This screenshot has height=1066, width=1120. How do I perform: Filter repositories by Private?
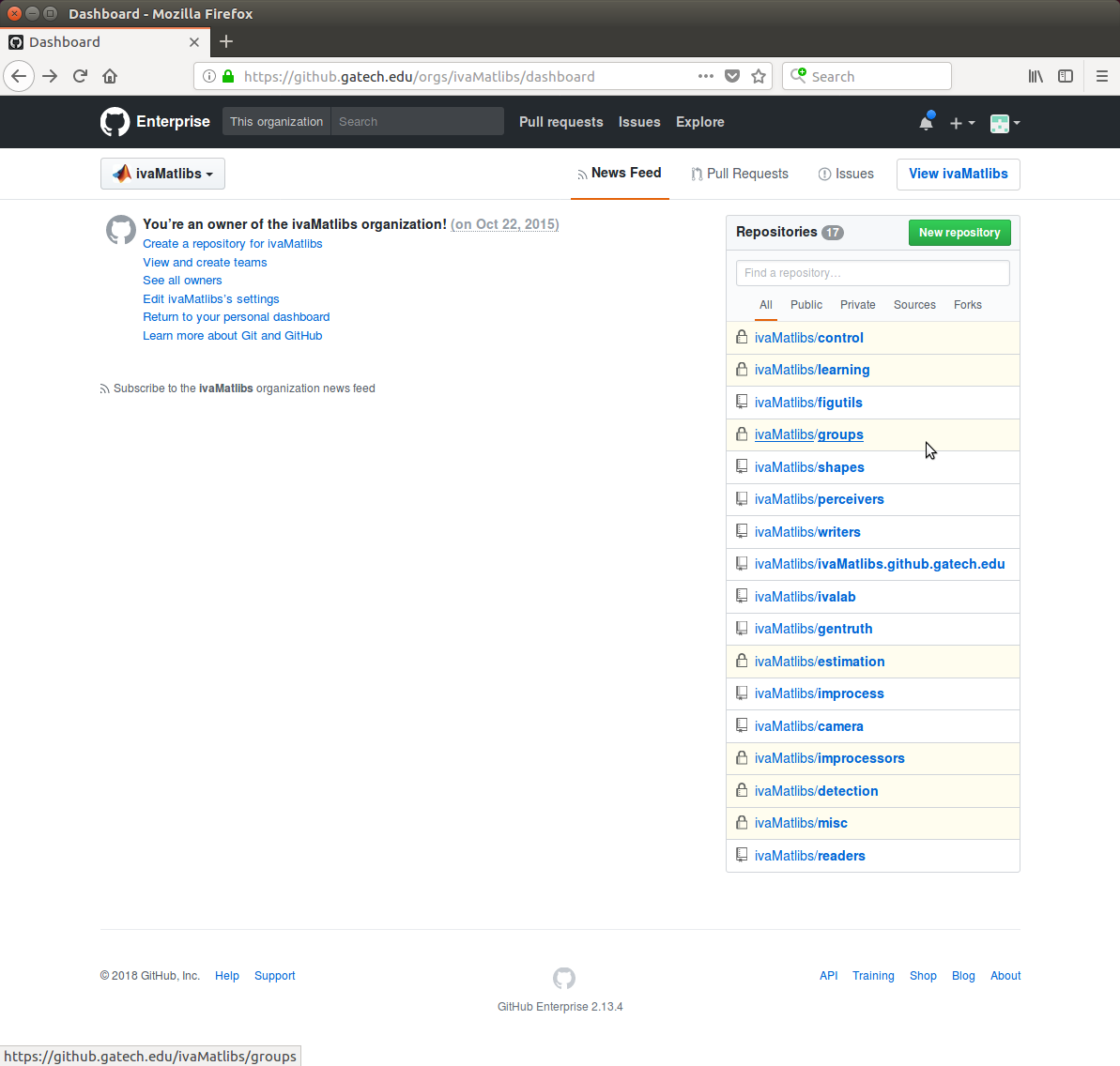[857, 305]
